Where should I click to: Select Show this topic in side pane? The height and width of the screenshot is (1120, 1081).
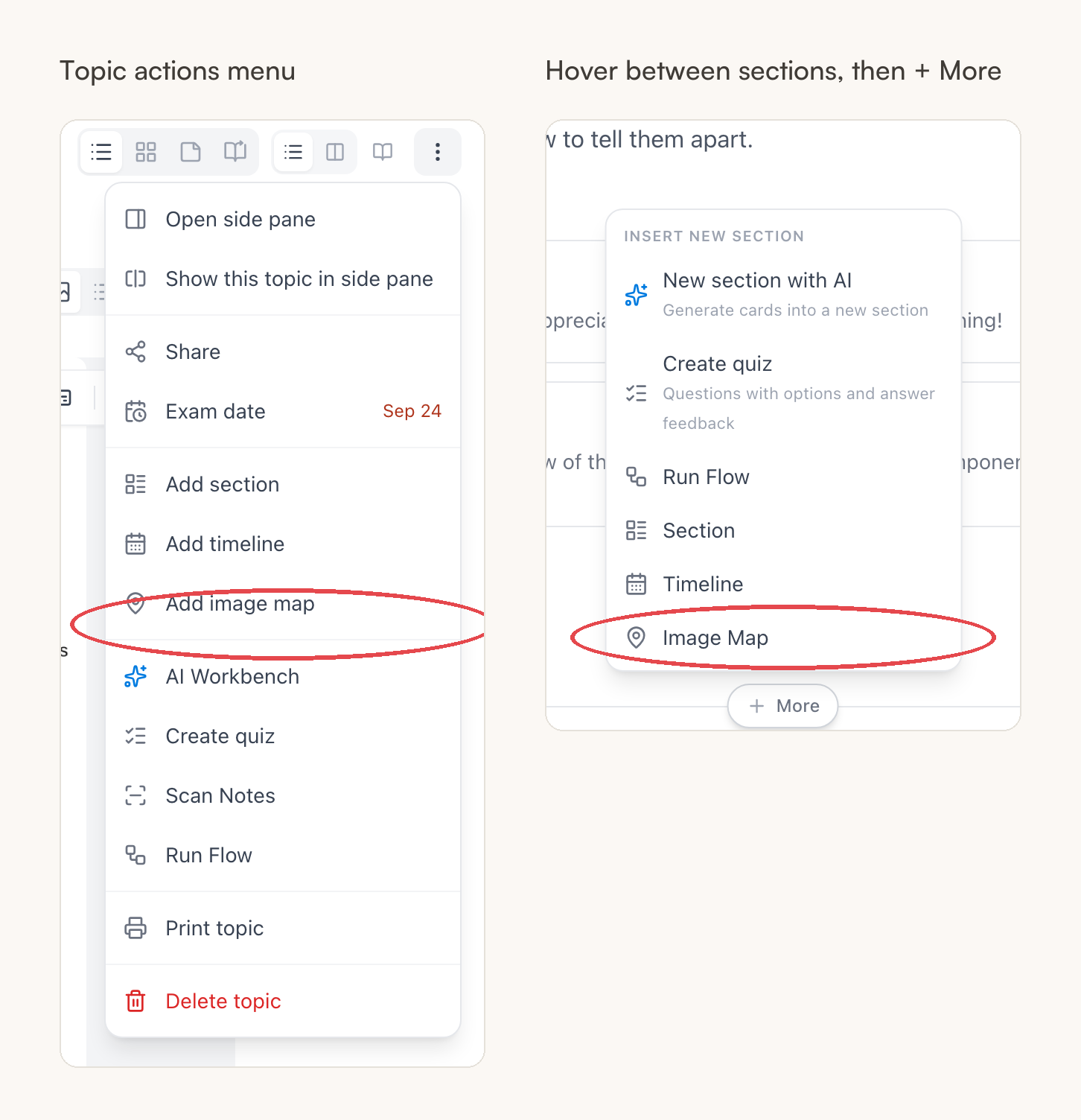click(283, 279)
